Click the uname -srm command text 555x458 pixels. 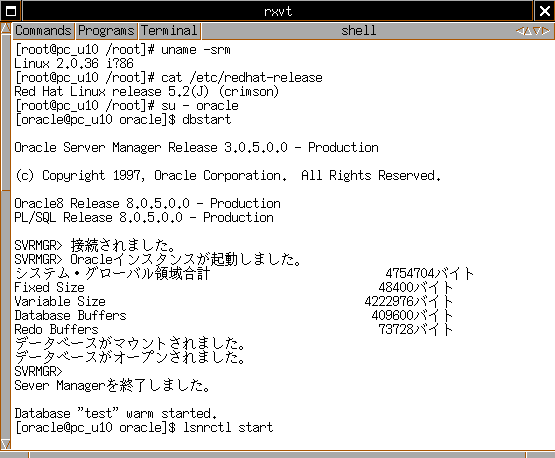[196, 50]
